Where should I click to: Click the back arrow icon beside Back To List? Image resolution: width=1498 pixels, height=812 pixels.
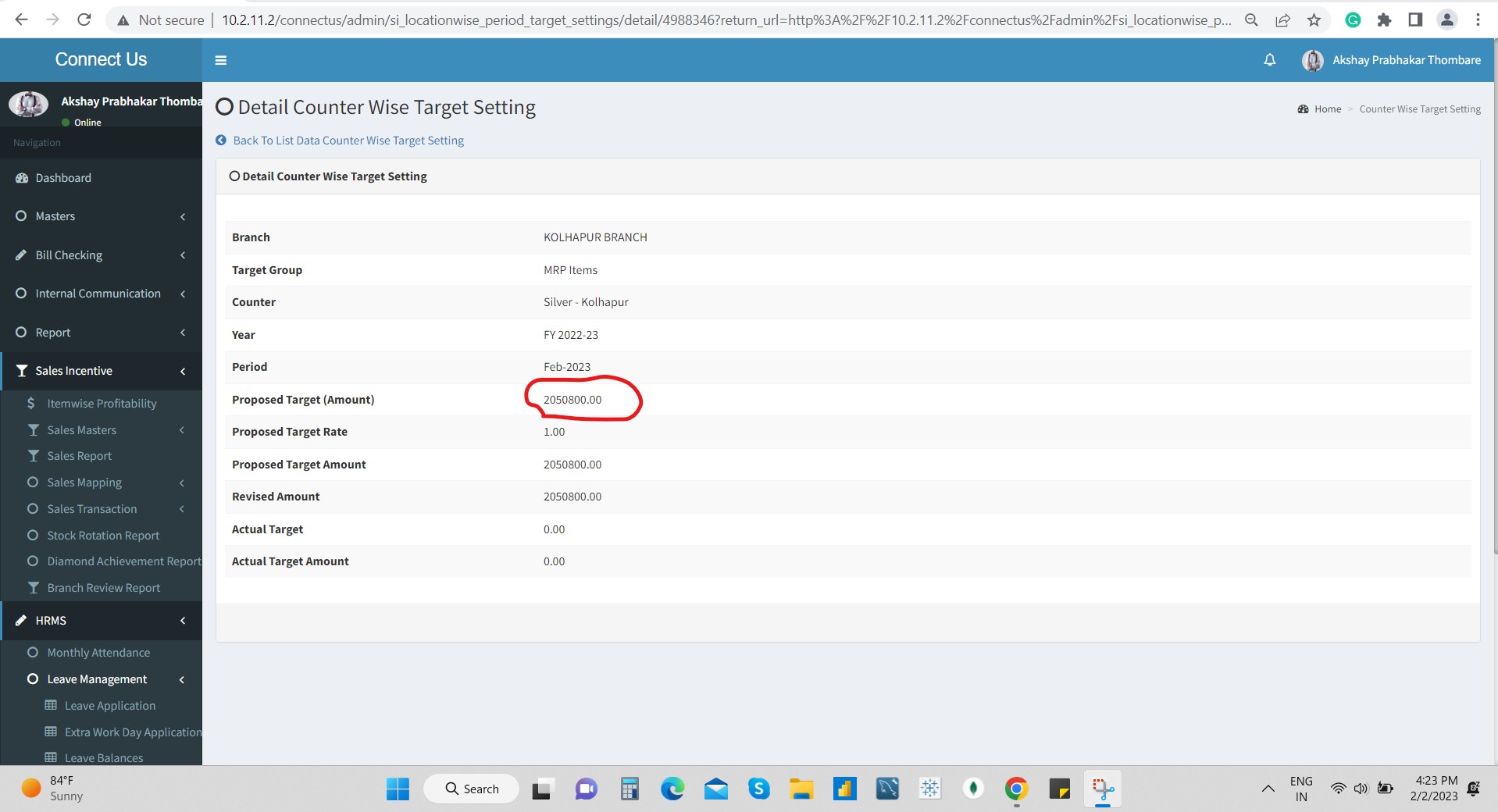[x=221, y=141]
